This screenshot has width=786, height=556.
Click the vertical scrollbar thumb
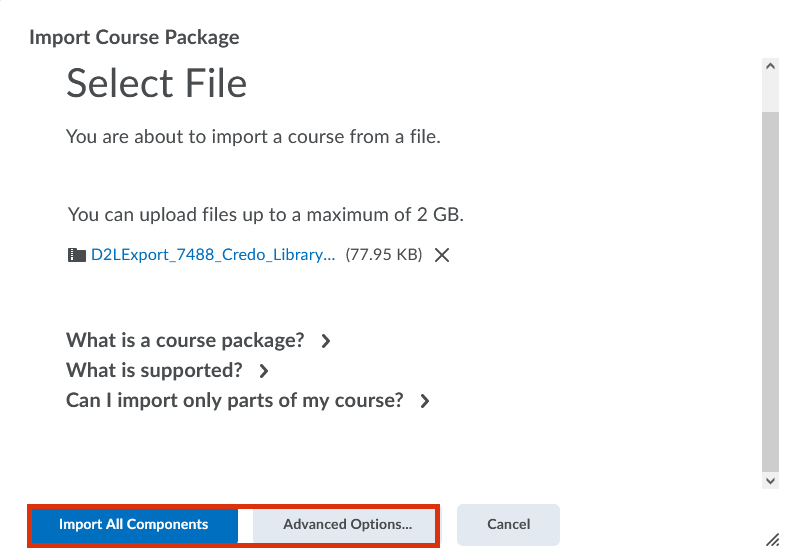tap(770, 290)
